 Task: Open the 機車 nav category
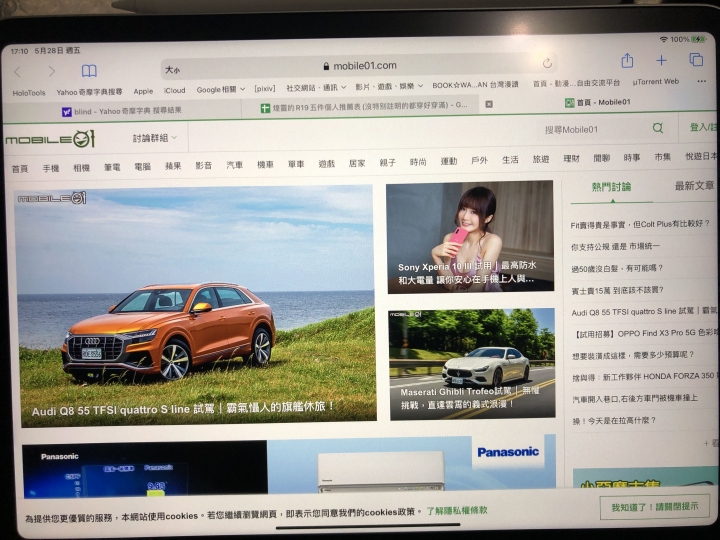(265, 164)
